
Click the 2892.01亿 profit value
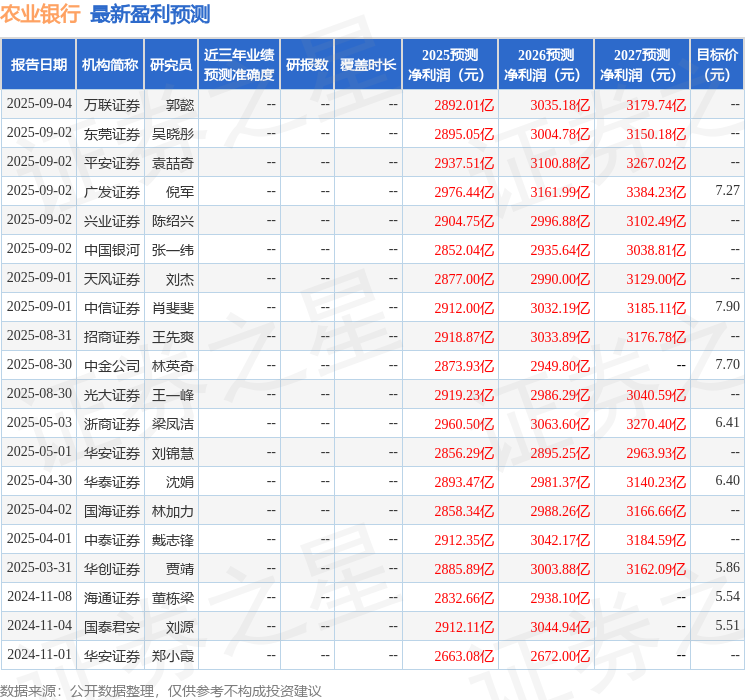click(x=464, y=105)
